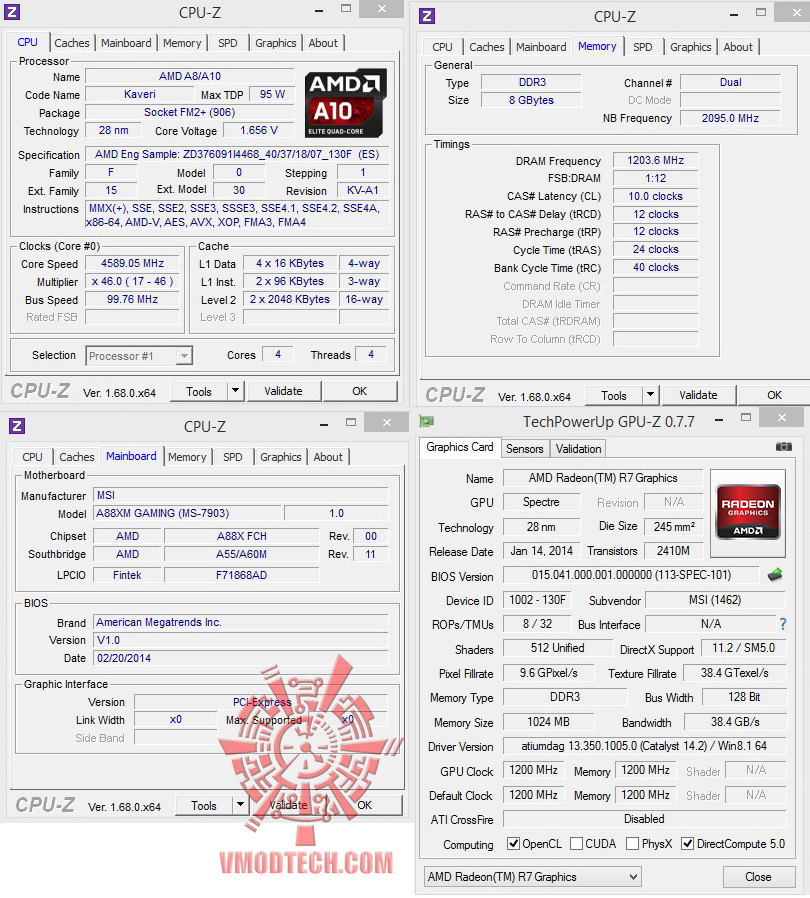Viewport: 810px width, 898px height.
Task: Click the motherboard Model A88XM GAMING field
Action: point(187,513)
